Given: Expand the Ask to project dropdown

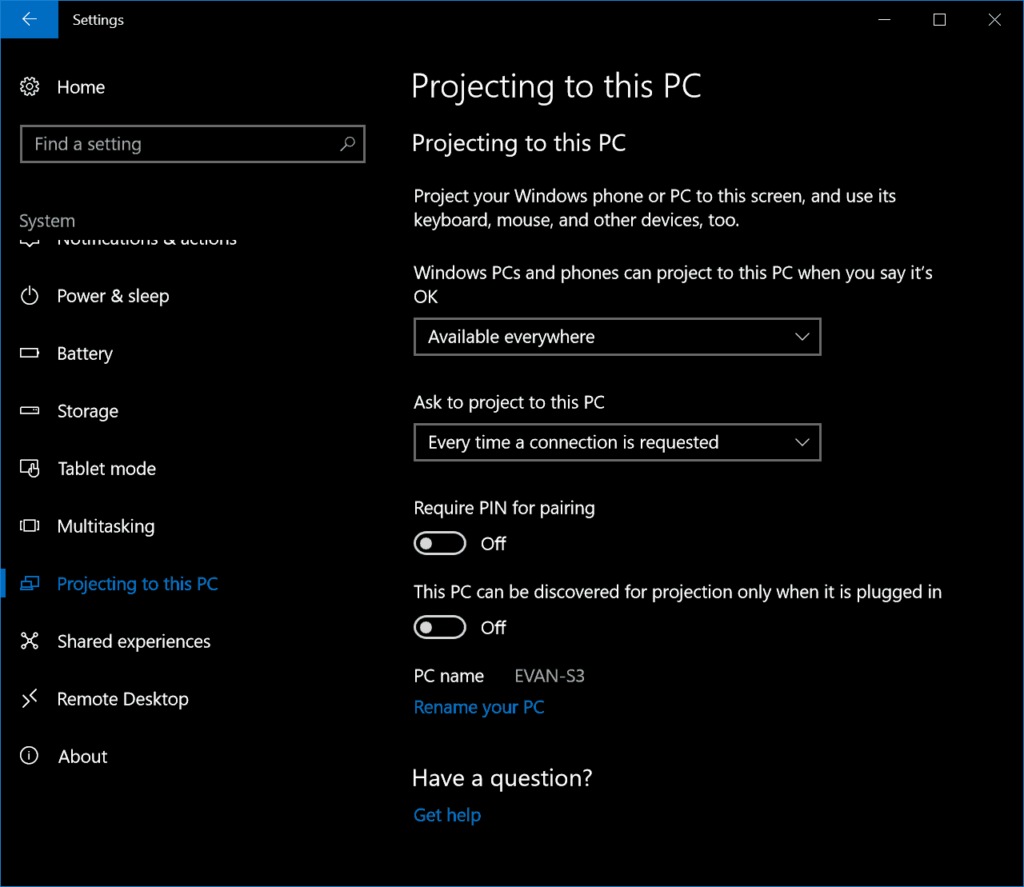Looking at the screenshot, I should [617, 442].
